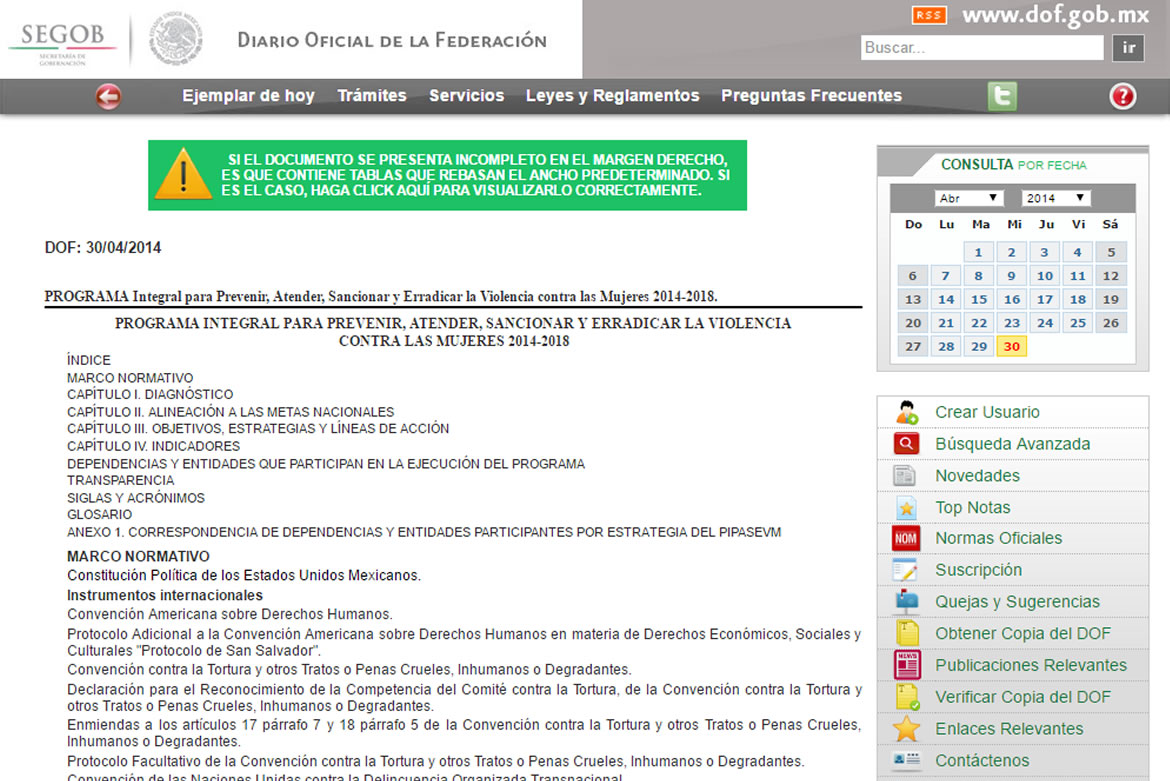The height and width of the screenshot is (781, 1170).
Task: Open the Trámites menu item
Action: [x=372, y=96]
